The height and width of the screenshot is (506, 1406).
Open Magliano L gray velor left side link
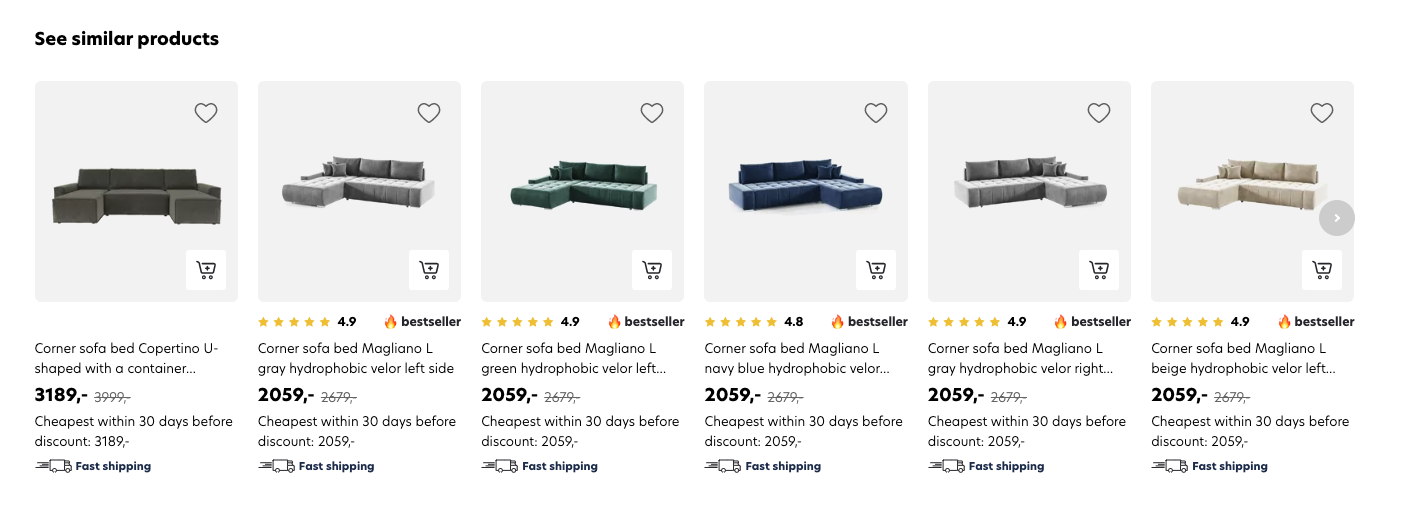click(356, 358)
